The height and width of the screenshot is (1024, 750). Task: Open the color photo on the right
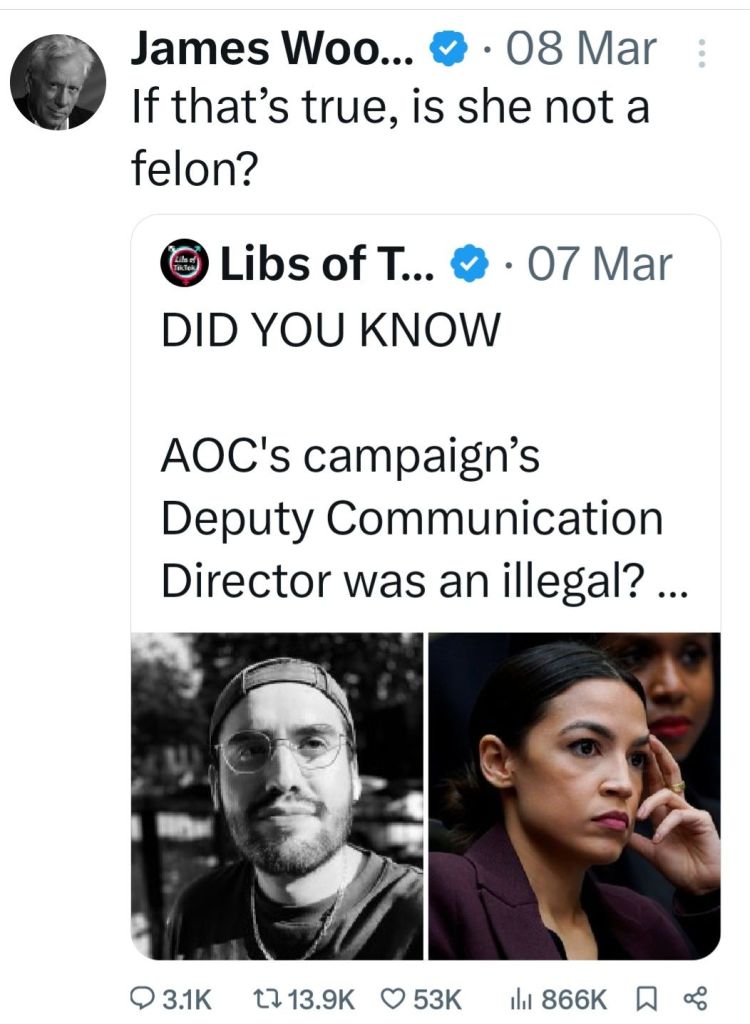[x=574, y=796]
